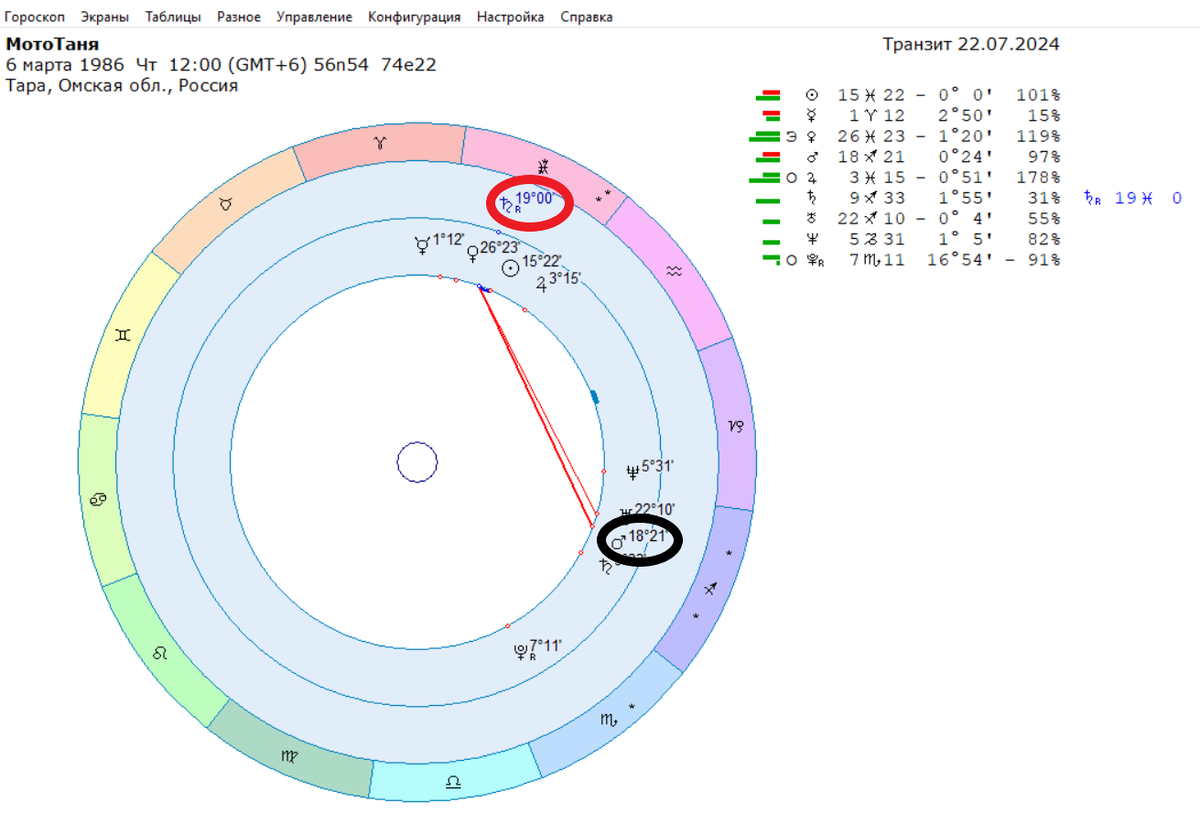Click the 101% value in the Sun row
The image size is (1200, 813).
[1036, 95]
